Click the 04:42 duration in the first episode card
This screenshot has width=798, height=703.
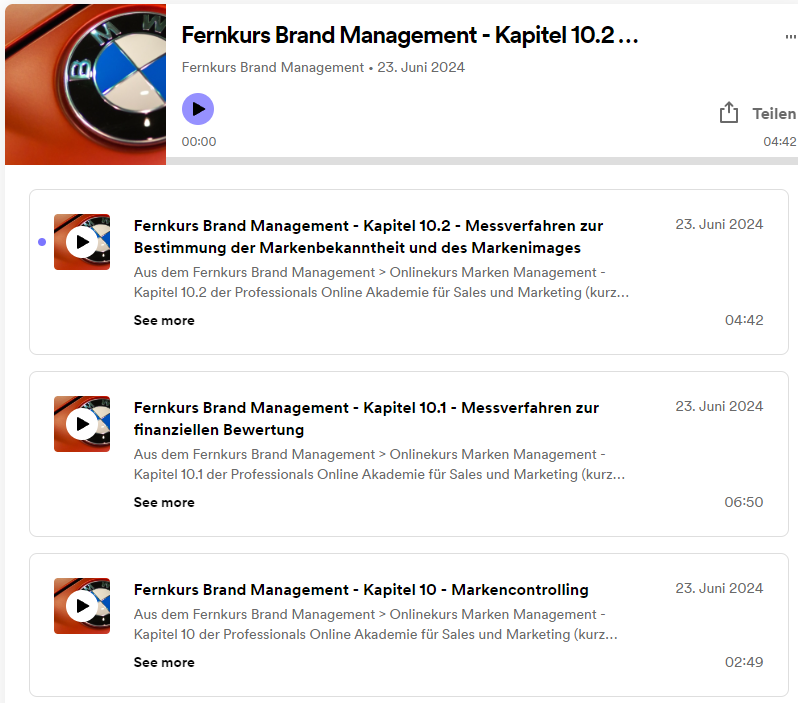click(x=744, y=321)
